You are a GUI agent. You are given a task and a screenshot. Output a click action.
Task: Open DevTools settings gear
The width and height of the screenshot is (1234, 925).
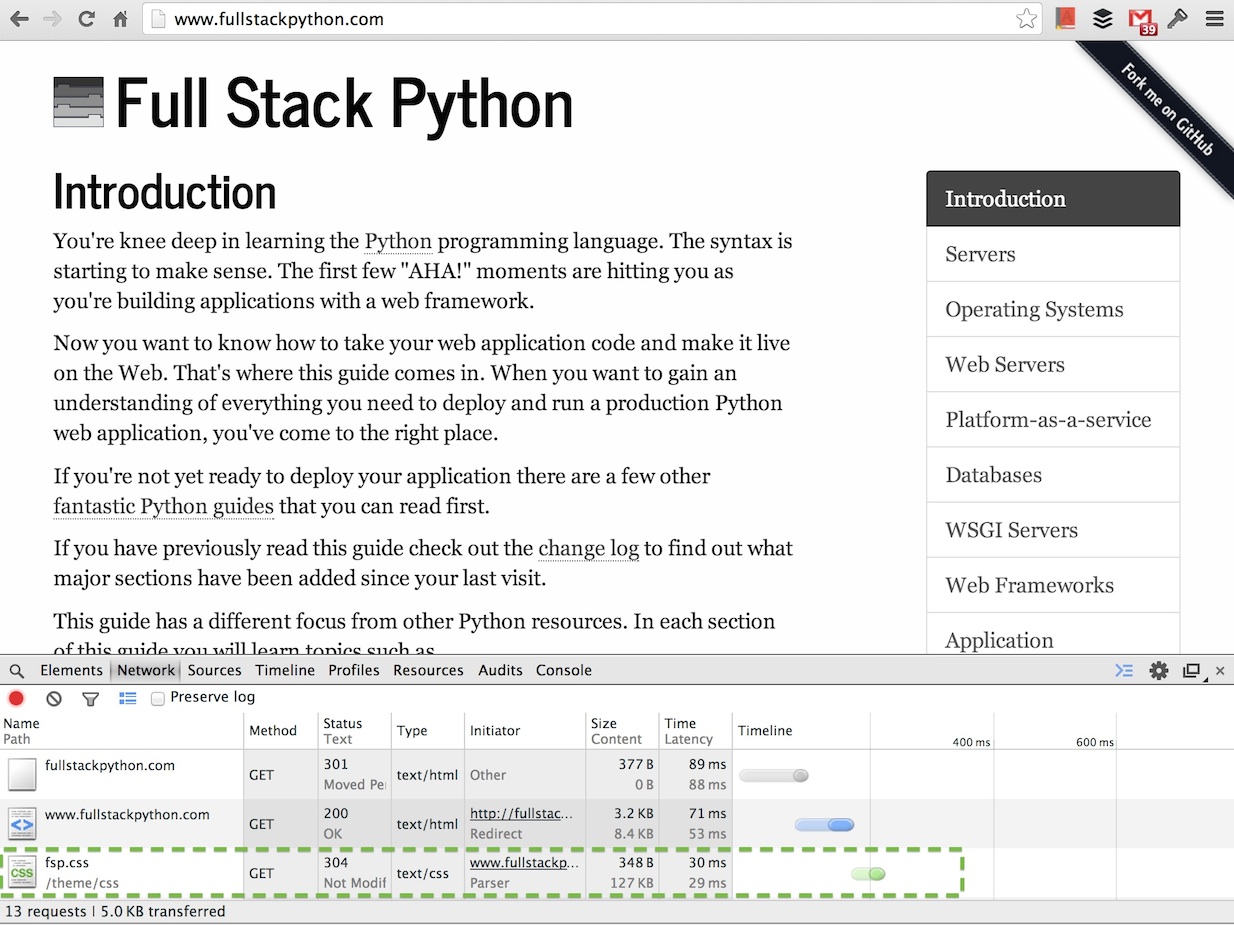[x=1158, y=670]
